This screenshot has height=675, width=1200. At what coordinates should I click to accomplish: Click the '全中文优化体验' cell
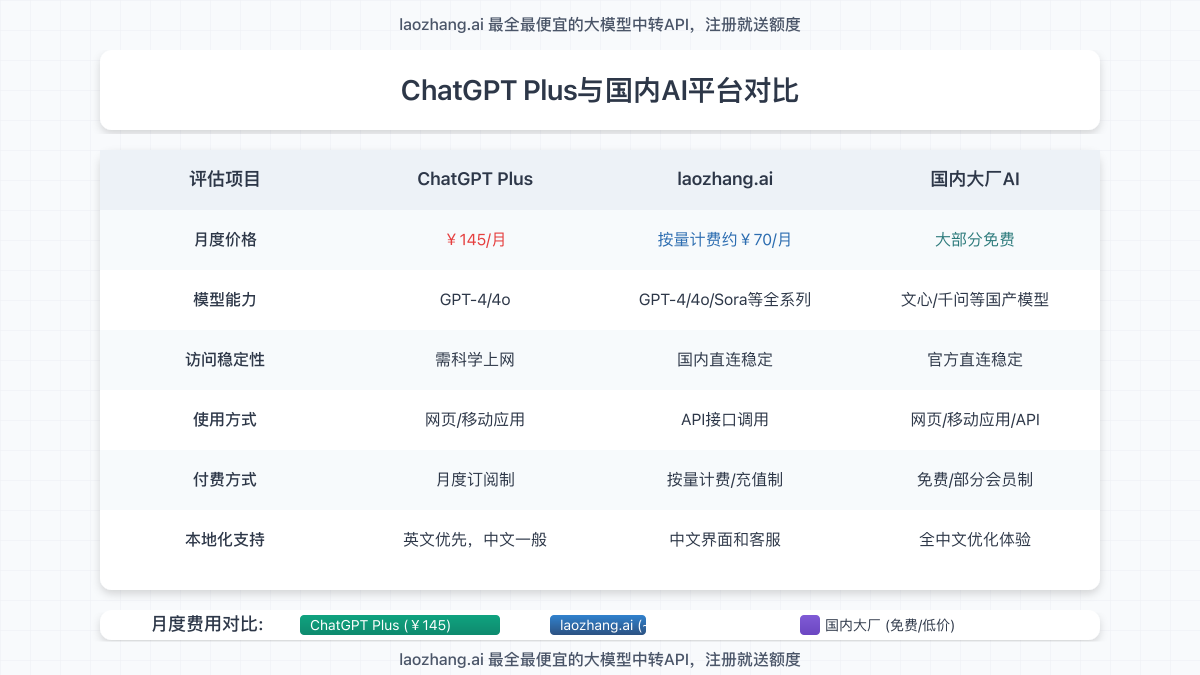[975, 540]
